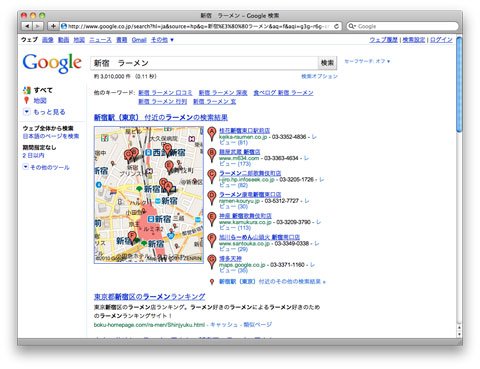Open 付近のその他の検索結果 link
This screenshot has height=369, width=480.
tap(272, 282)
